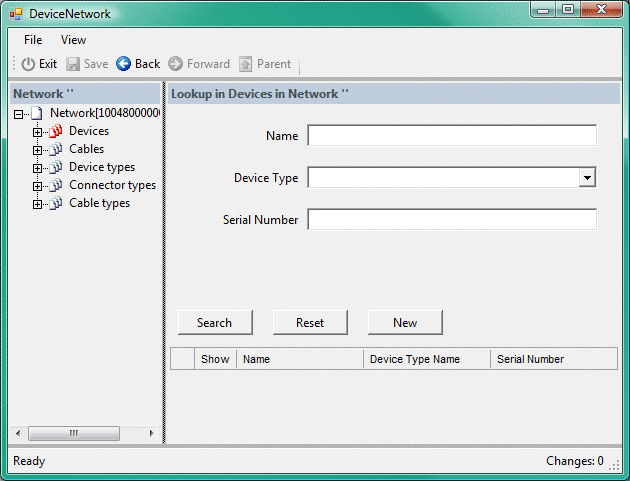
Task: Click the Exit toolbar label
Action: coord(48,64)
